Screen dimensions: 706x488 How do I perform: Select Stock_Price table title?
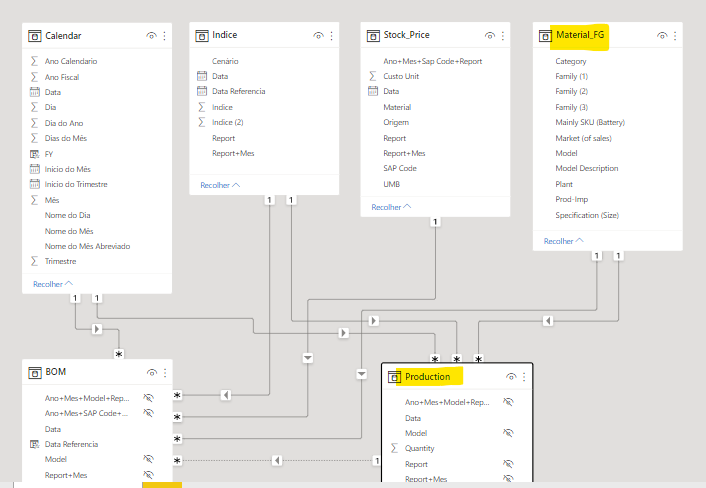point(406,35)
